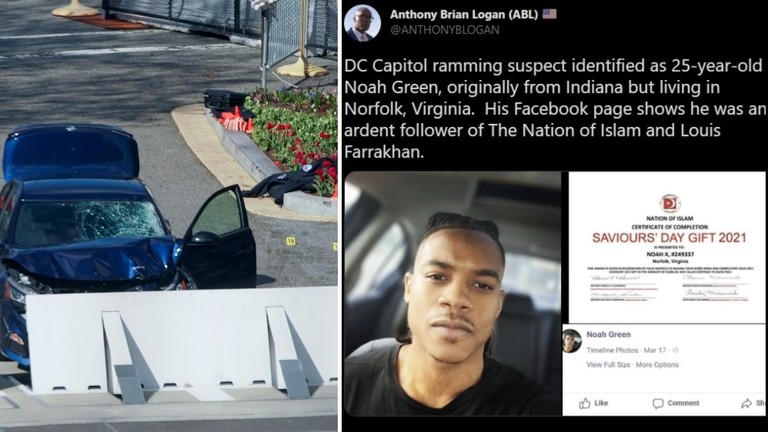Click the Comment label
Screen dimensions: 768x432
(x=683, y=403)
